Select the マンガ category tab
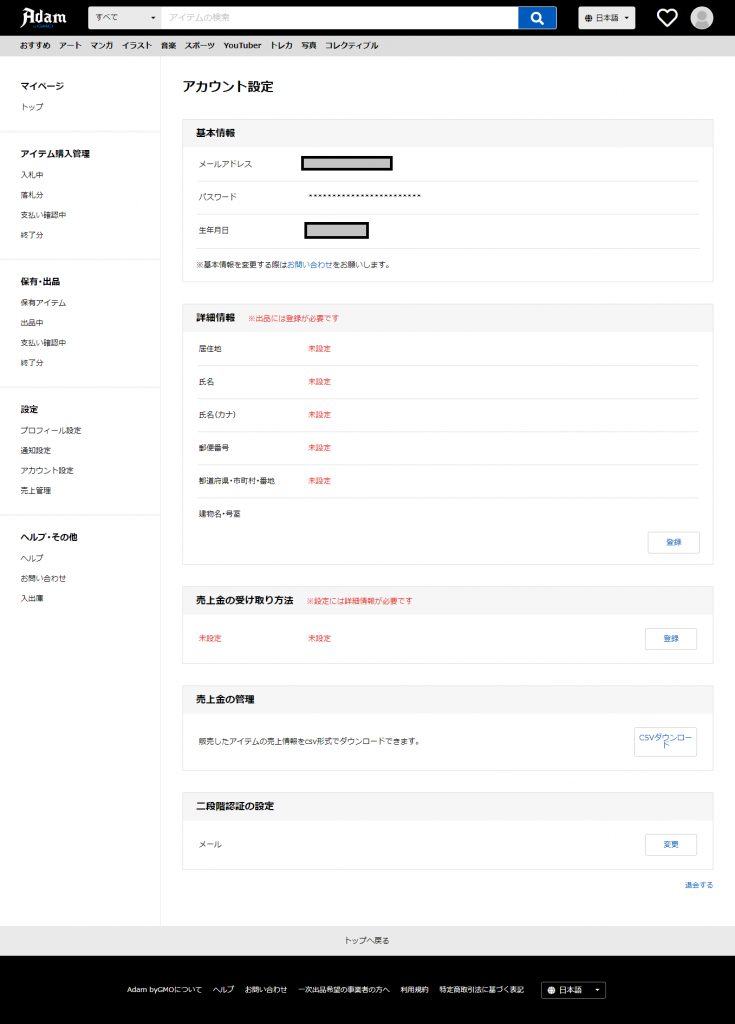Screen dimensions: 735x1024 pyautogui.click(x=101, y=45)
